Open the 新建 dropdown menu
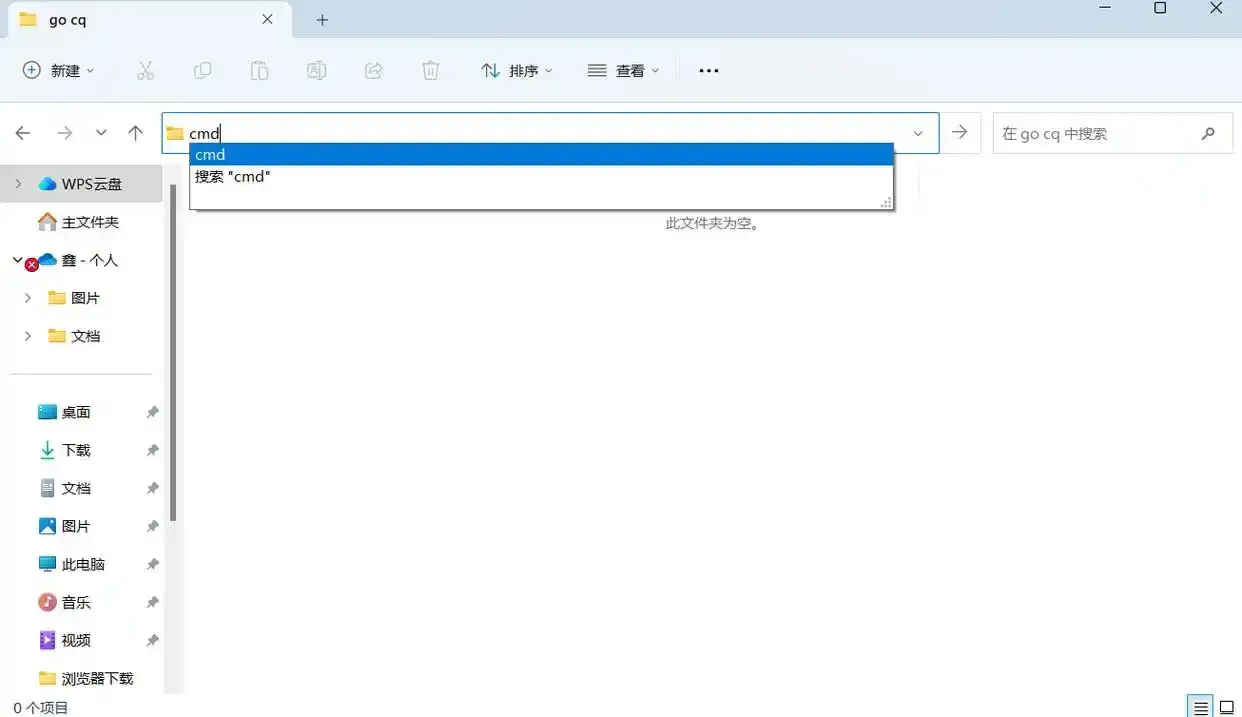This screenshot has height=717, width=1242. (59, 70)
